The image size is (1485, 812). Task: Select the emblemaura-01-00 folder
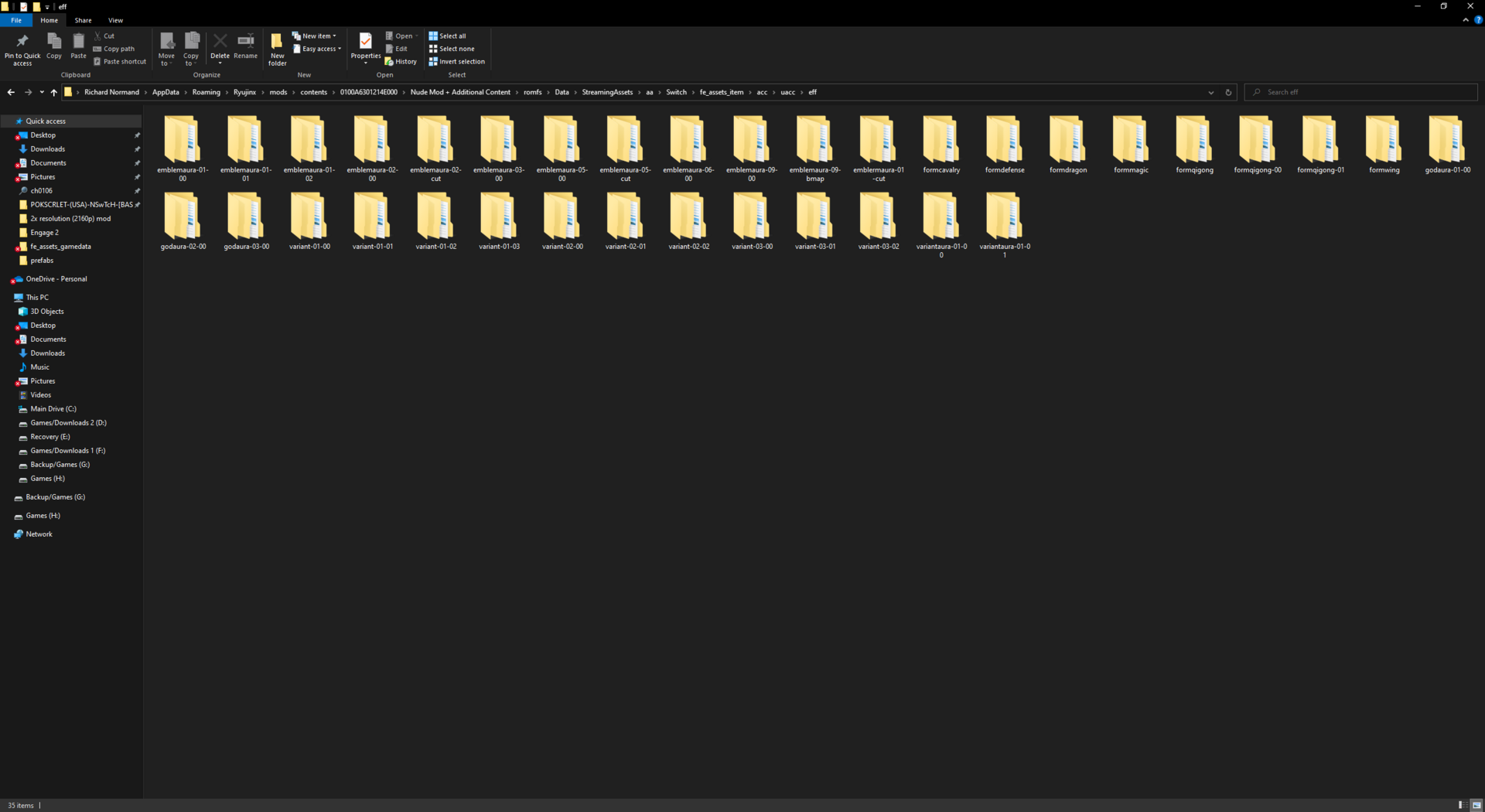click(x=183, y=148)
